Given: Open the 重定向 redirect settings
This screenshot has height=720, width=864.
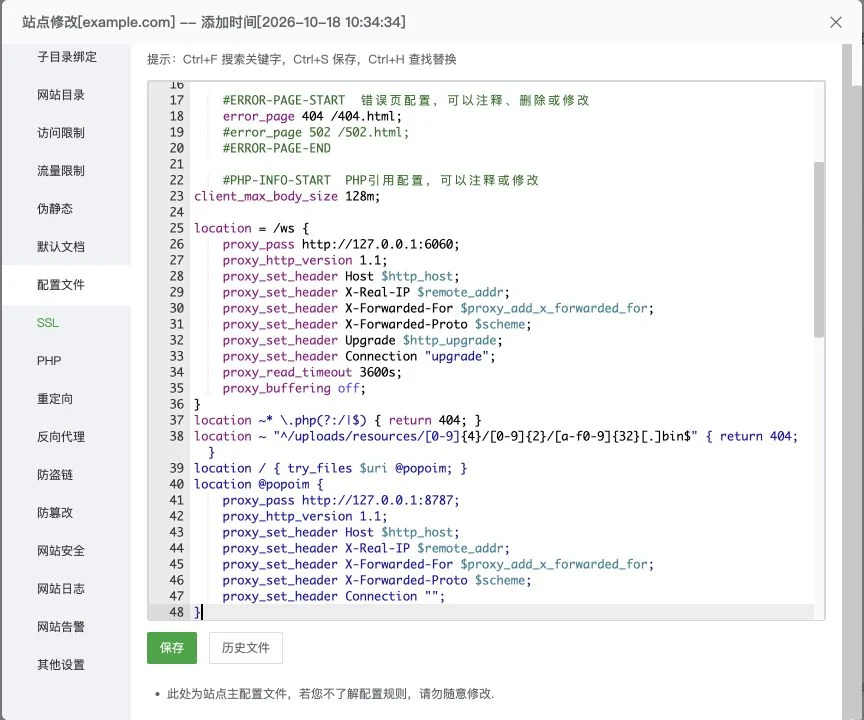Looking at the screenshot, I should pos(55,399).
